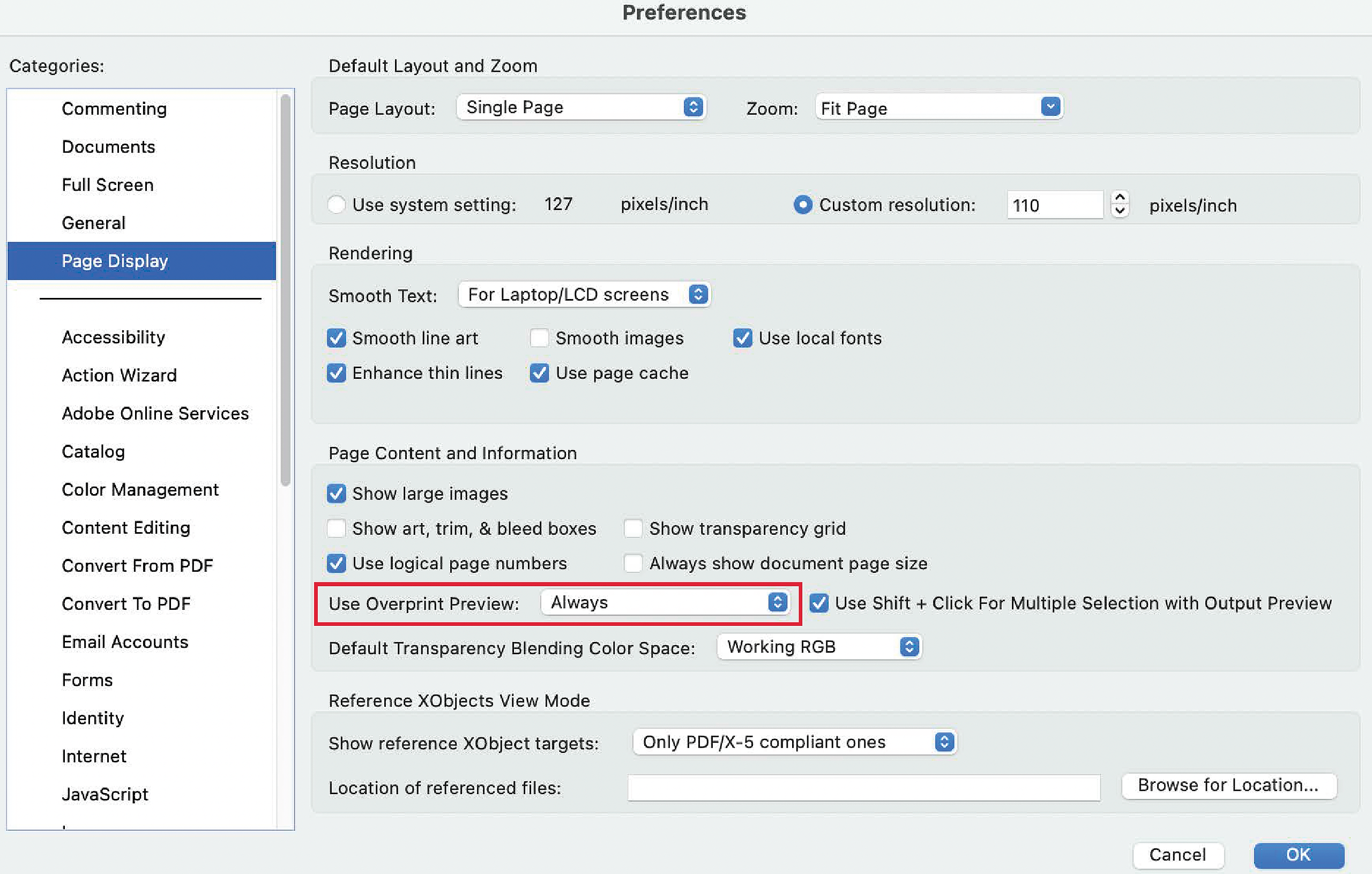
Task: Select the Page Display category
Action: (141, 261)
